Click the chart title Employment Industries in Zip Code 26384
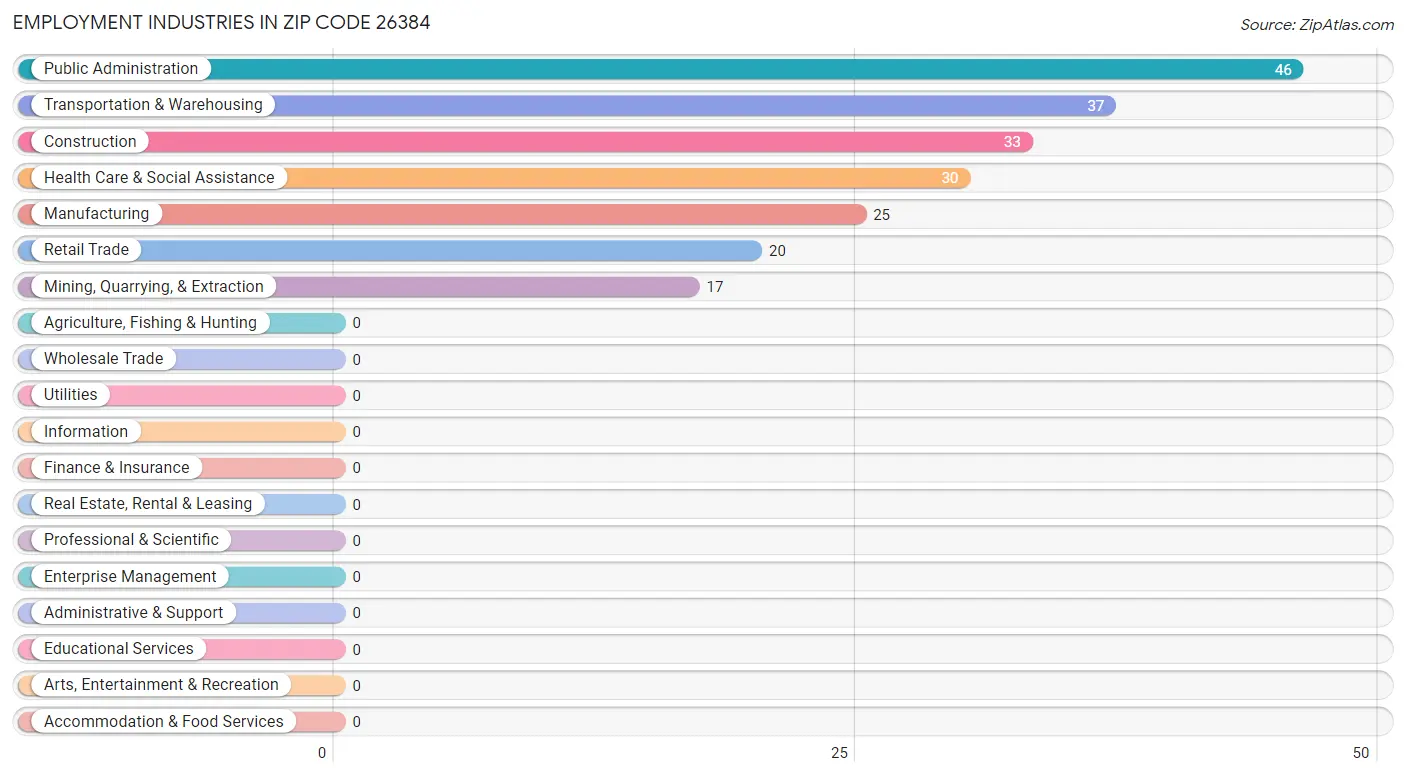 click(222, 22)
